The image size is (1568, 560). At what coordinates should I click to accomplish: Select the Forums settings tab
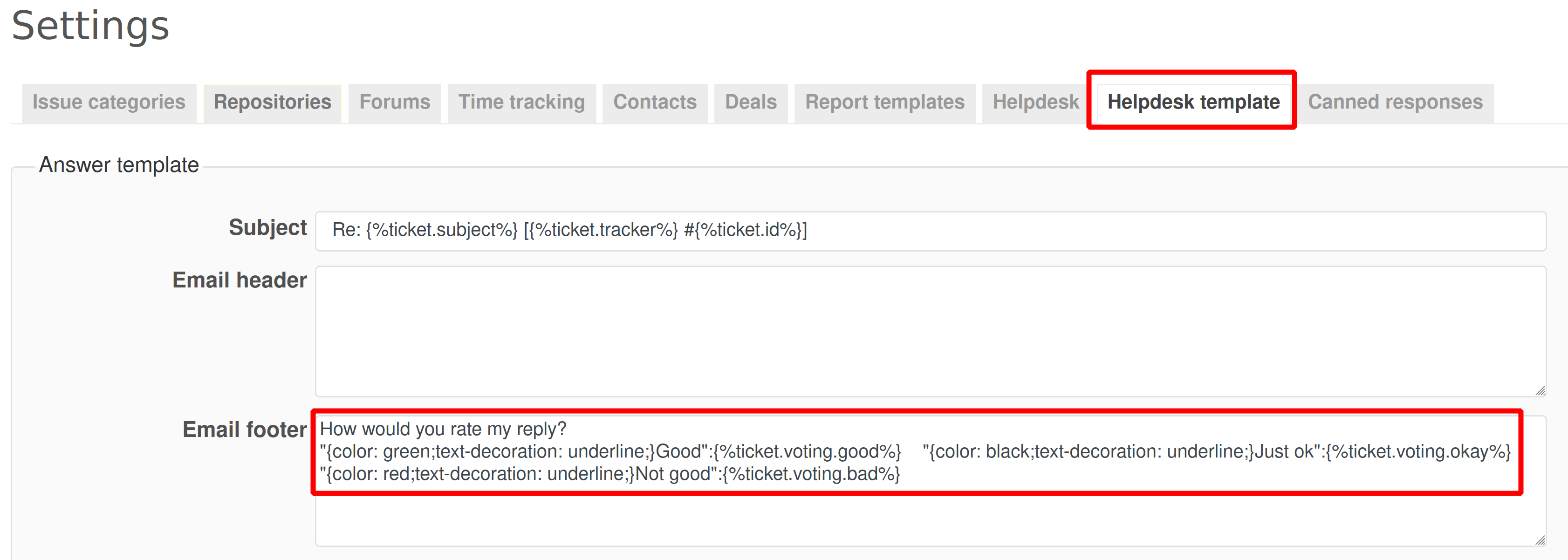(x=394, y=102)
